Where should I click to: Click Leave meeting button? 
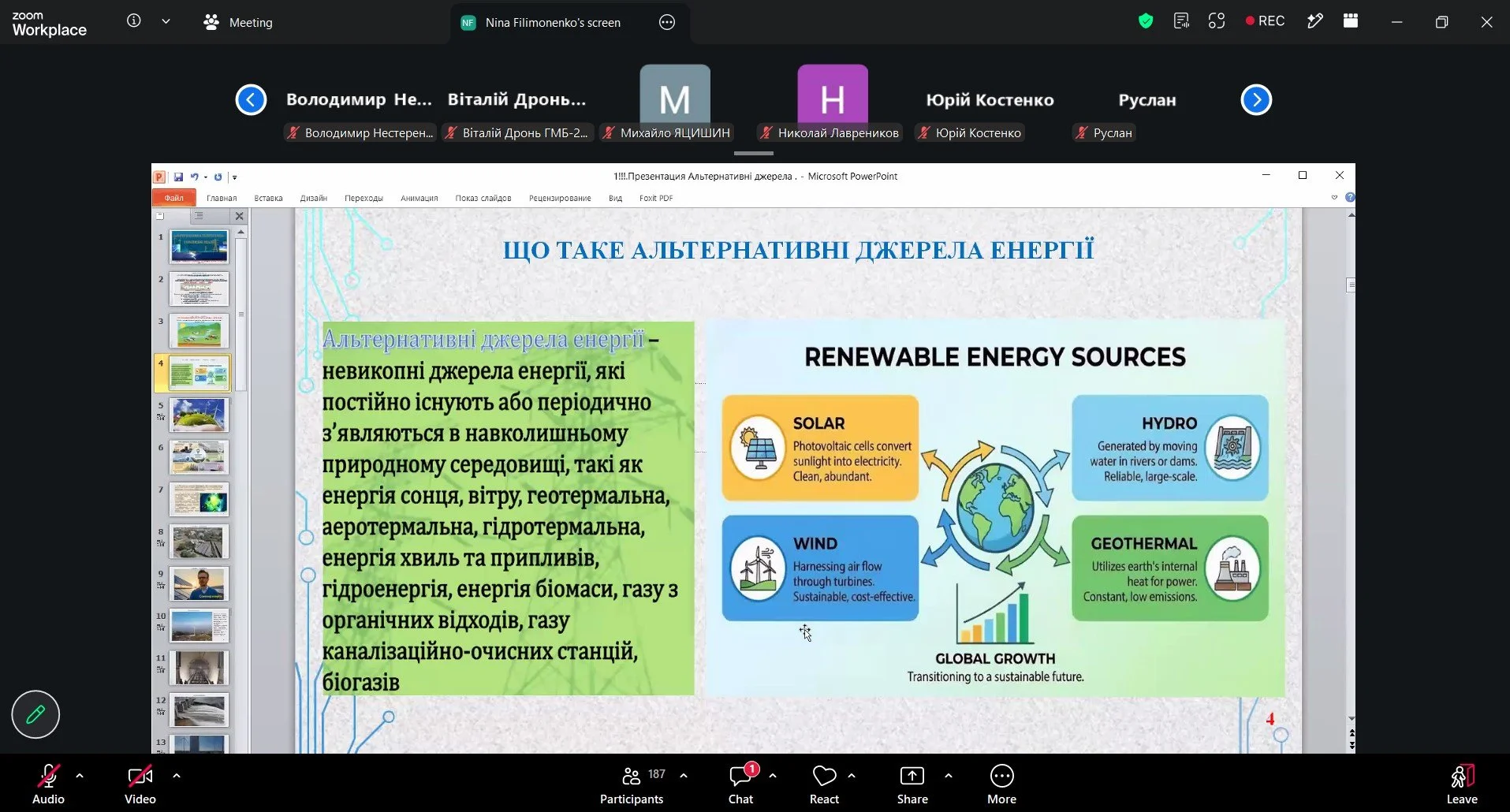(1462, 784)
